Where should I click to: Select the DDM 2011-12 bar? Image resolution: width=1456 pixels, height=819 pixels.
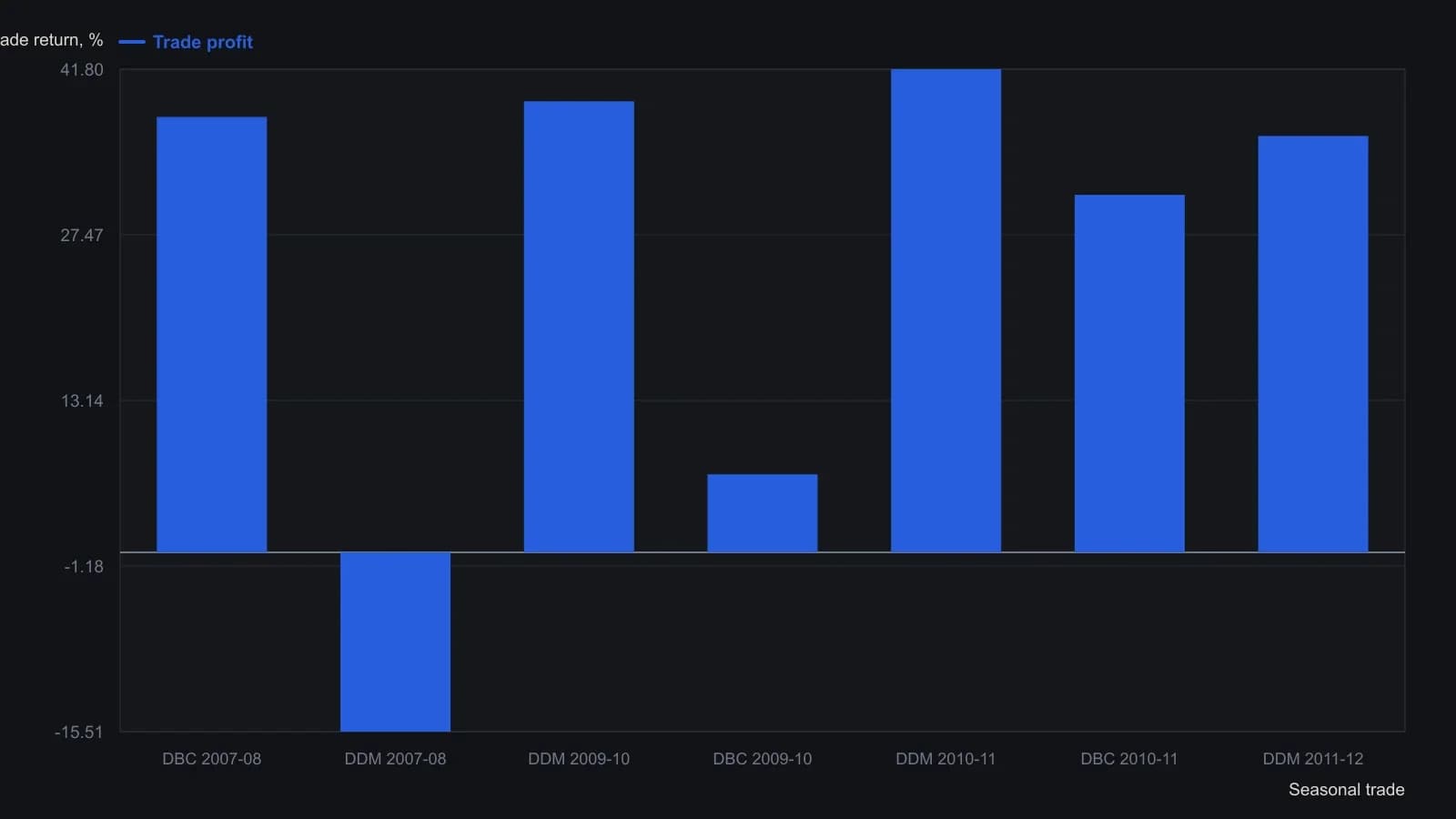click(1313, 344)
